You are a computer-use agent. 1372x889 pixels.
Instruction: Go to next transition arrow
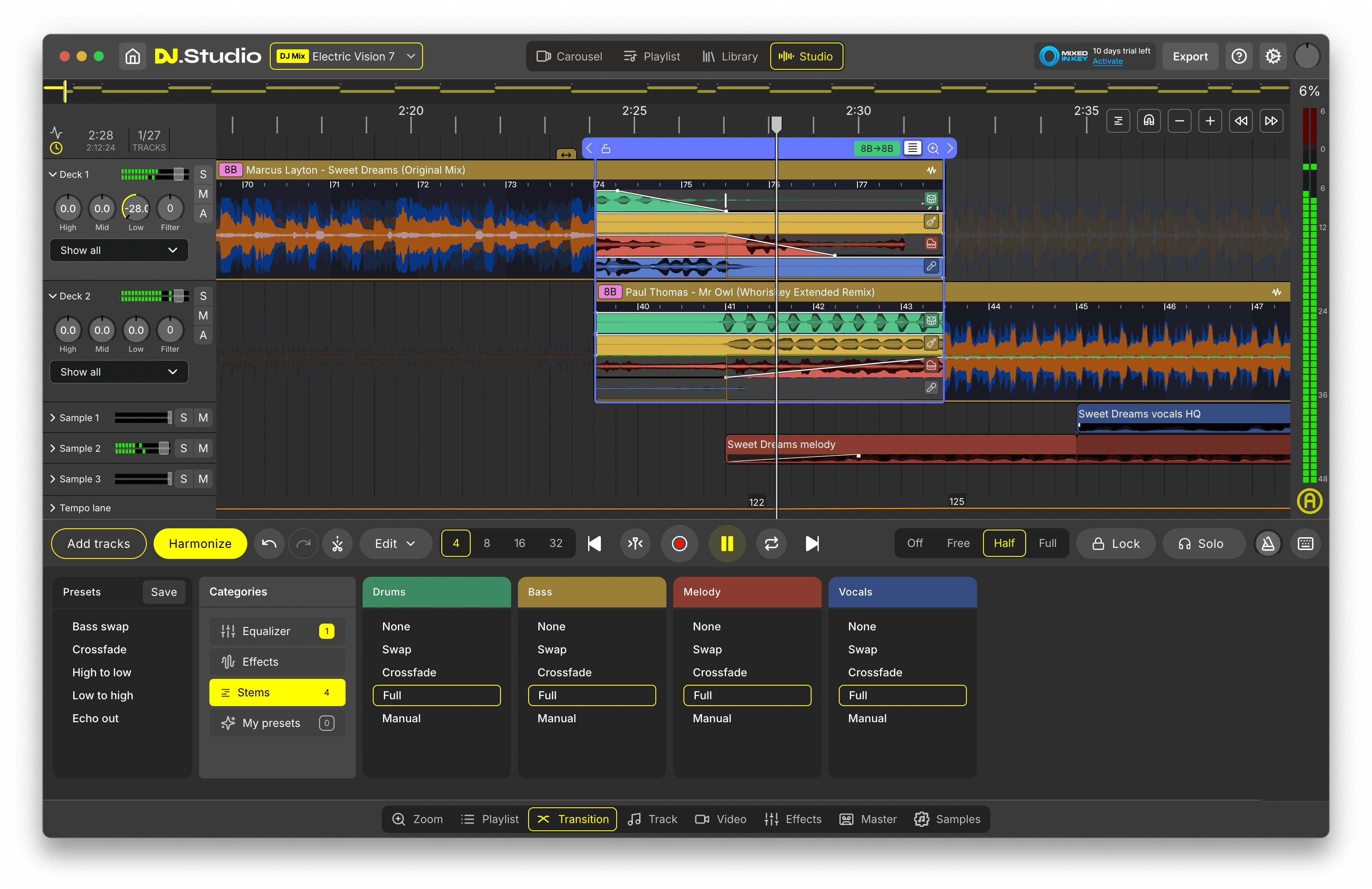pyautogui.click(x=950, y=148)
